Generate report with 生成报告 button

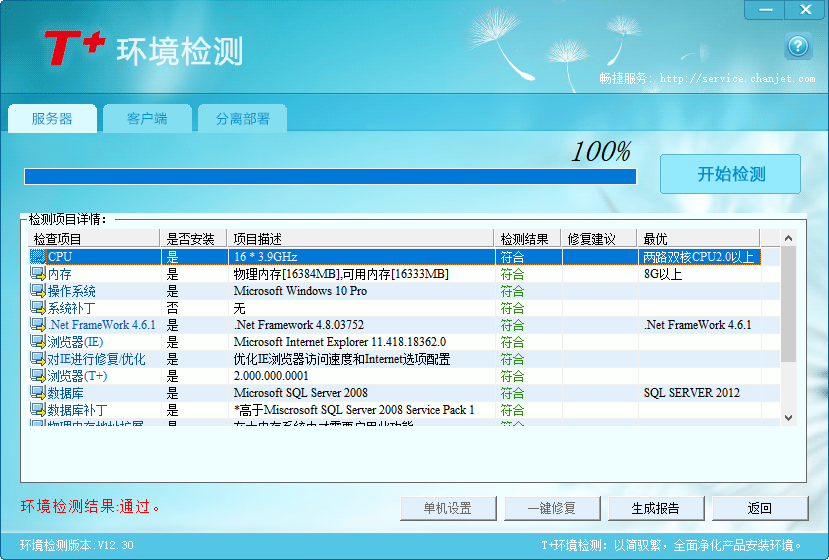656,508
